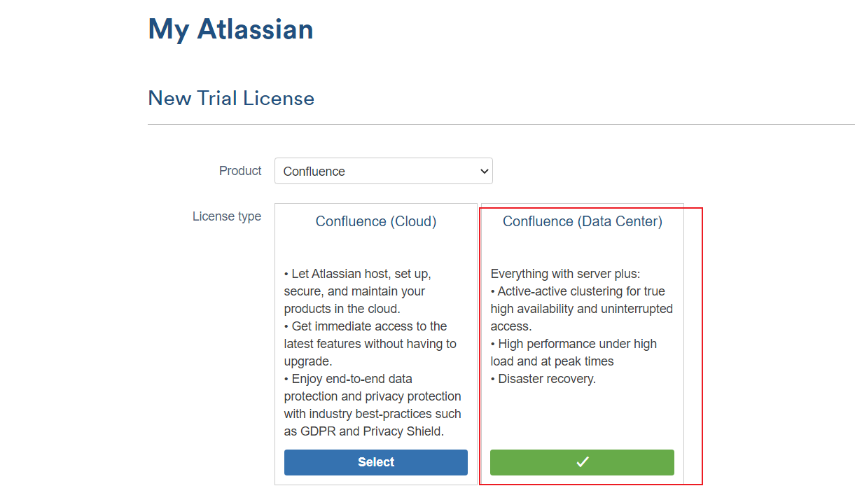Open the Product dropdown
Viewport: 855px width, 491px height.
point(383,171)
